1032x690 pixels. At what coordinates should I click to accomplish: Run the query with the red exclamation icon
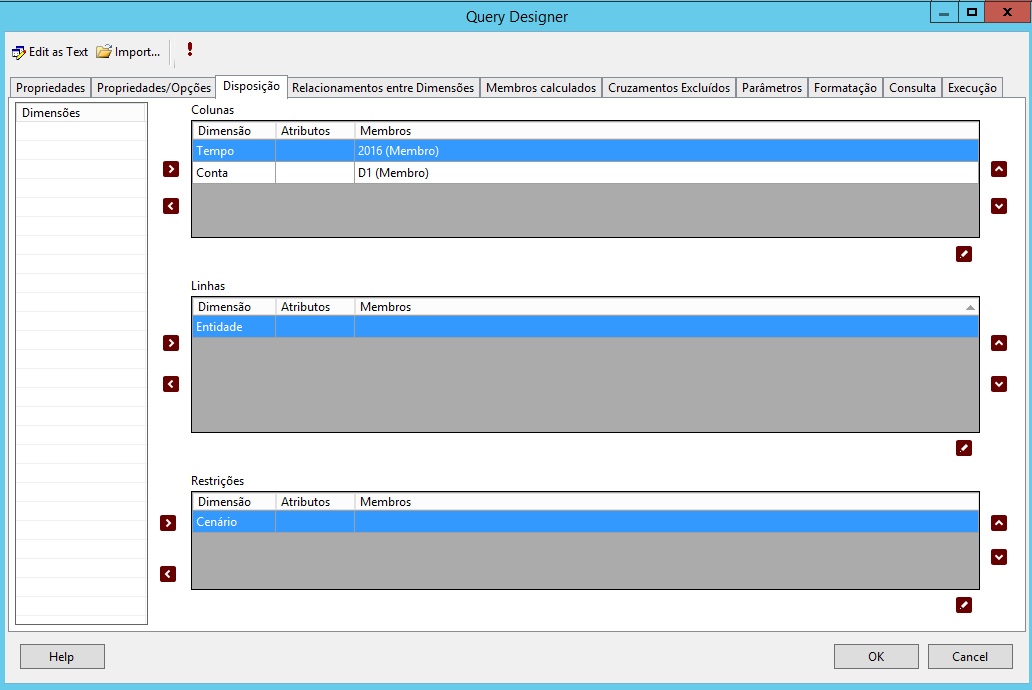[190, 49]
